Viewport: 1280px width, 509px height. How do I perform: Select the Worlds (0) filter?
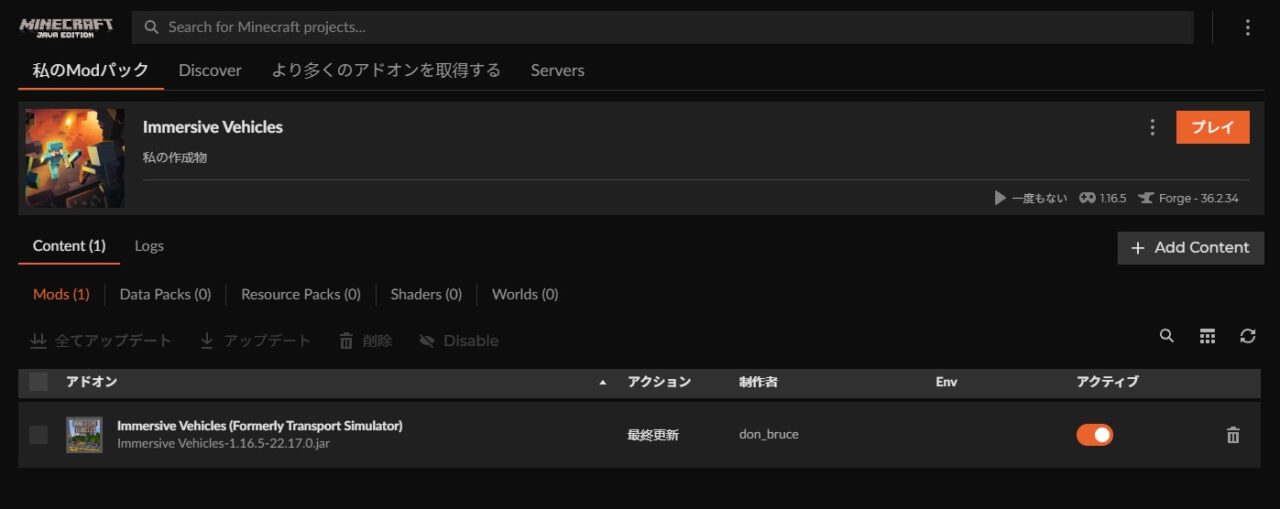point(525,294)
